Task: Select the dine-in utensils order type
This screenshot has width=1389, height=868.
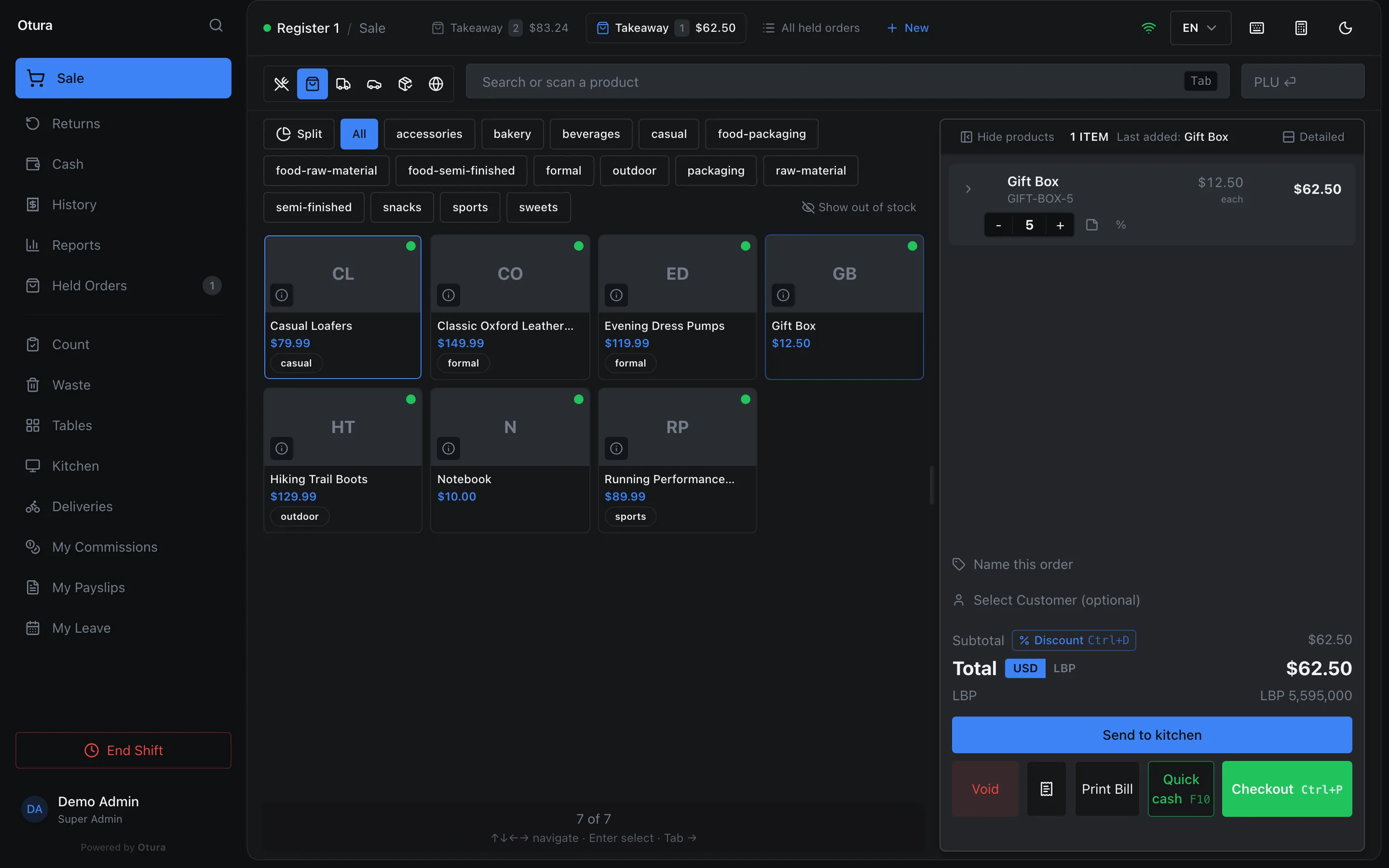Action: [x=281, y=84]
